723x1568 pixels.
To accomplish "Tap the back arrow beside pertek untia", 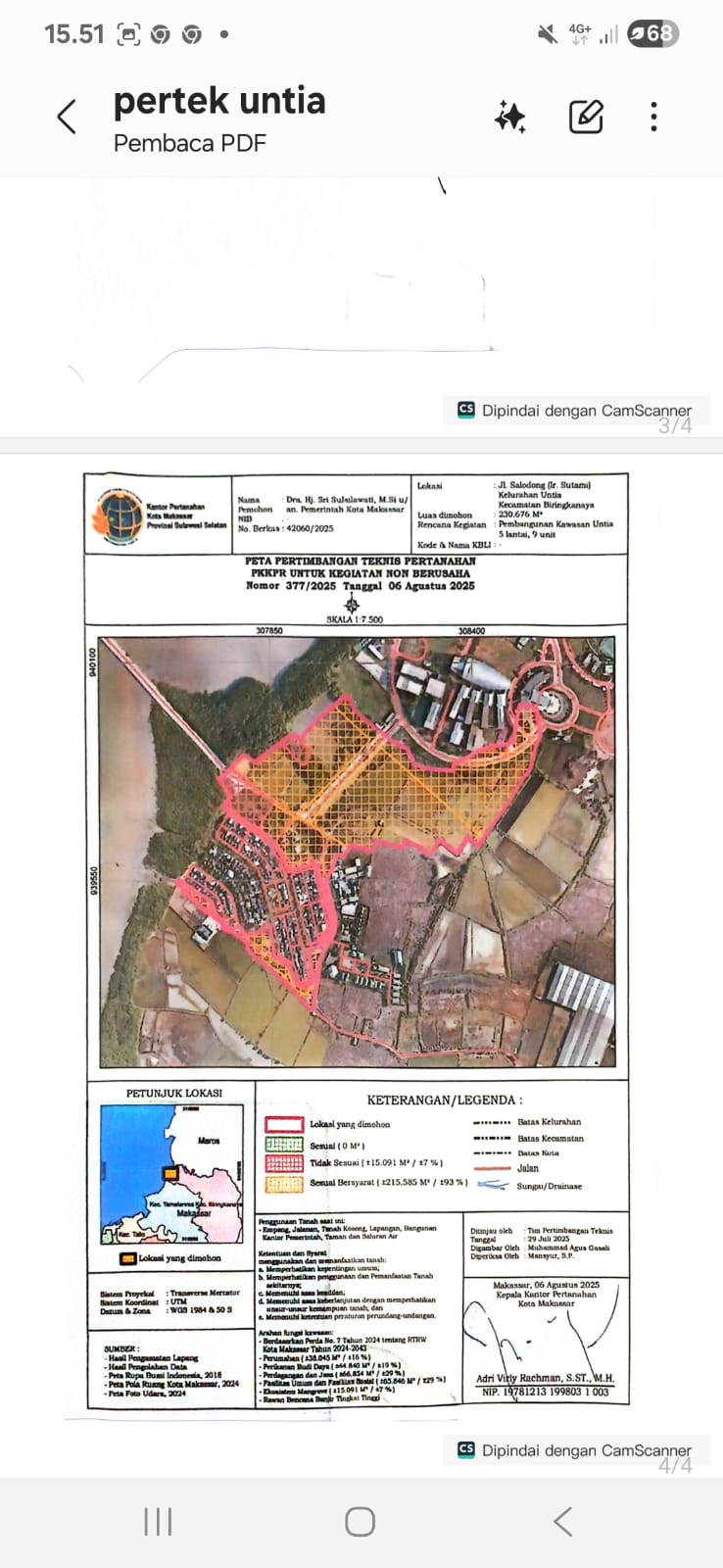I will 67,118.
